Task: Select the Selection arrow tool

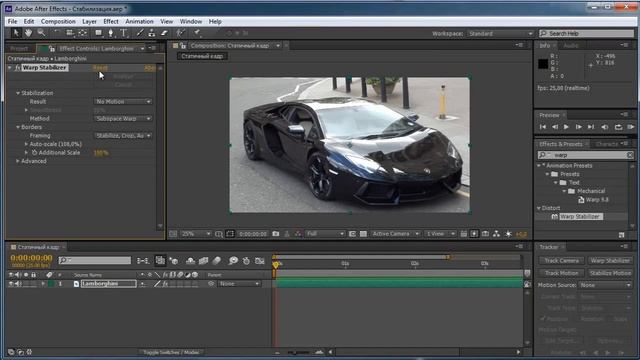Action: pos(16,33)
